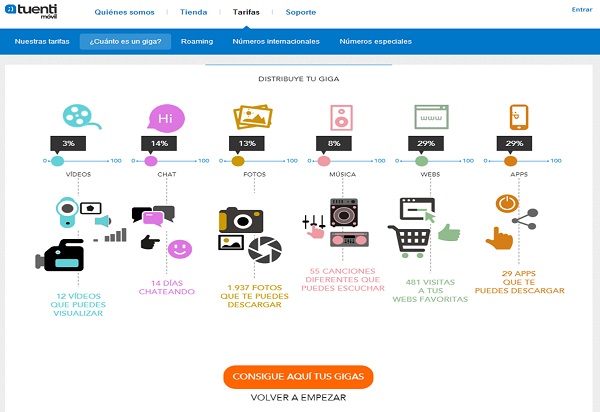Click the 8% tooltip above Música slider
Screen dimensions: 600x412
pos(334,143)
